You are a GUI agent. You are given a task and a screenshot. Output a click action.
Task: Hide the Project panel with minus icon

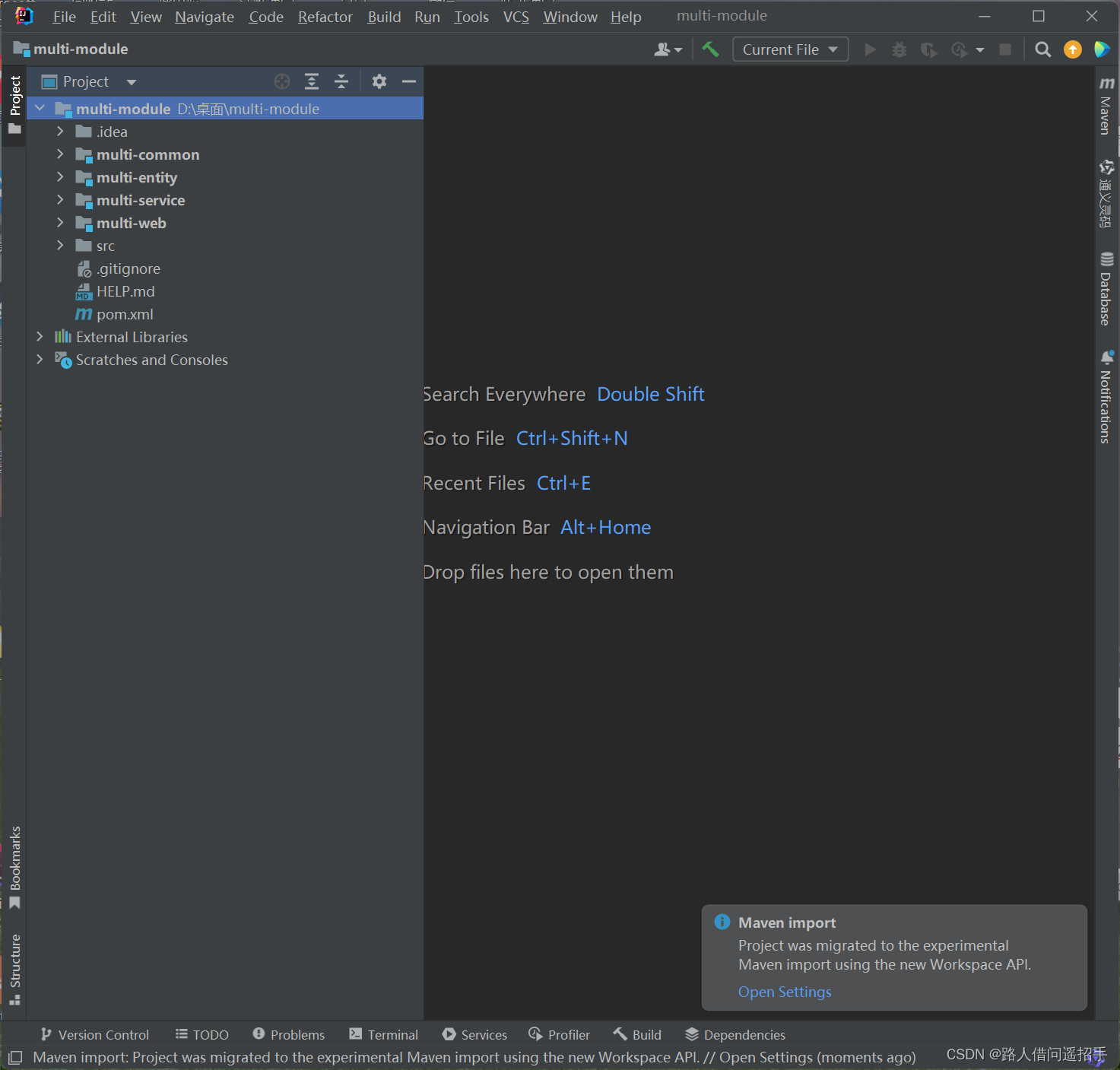click(x=409, y=81)
